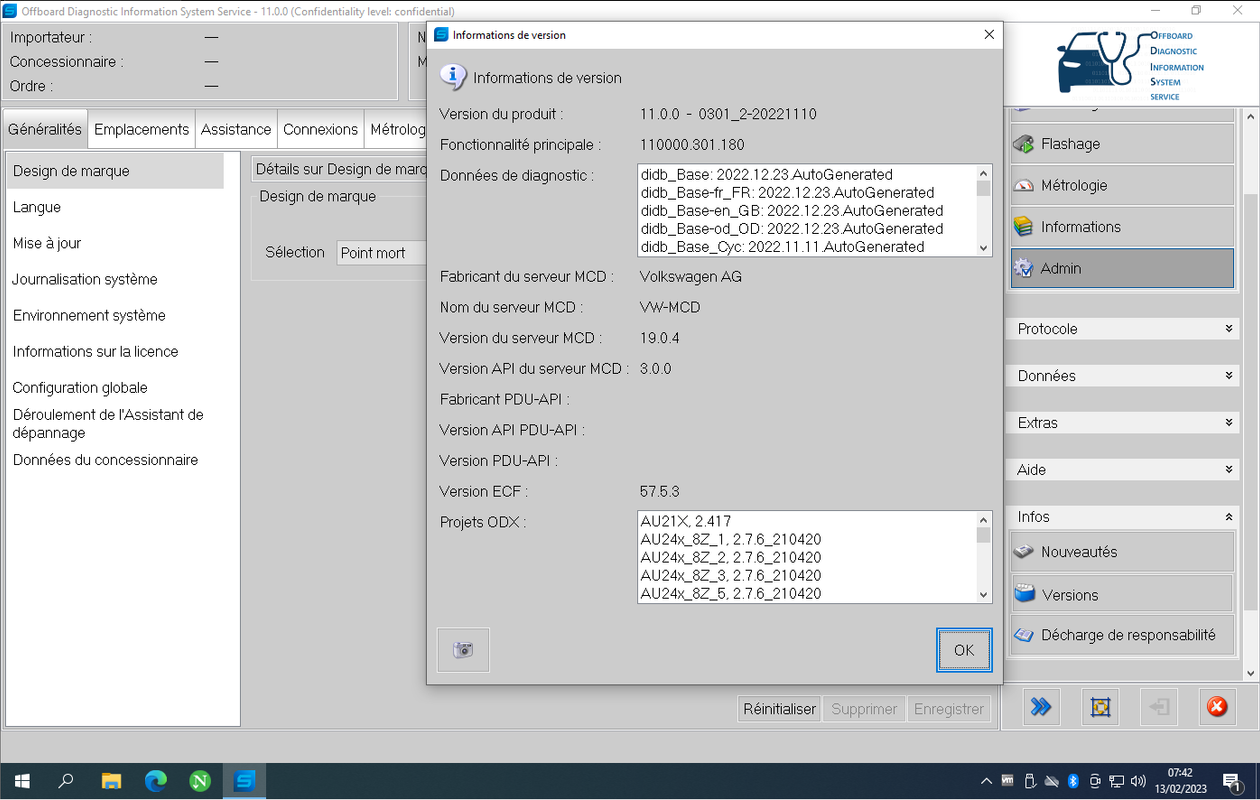Screen dimensions: 1260x800
Task: Open the Informations mode
Action: [x=1122, y=227]
